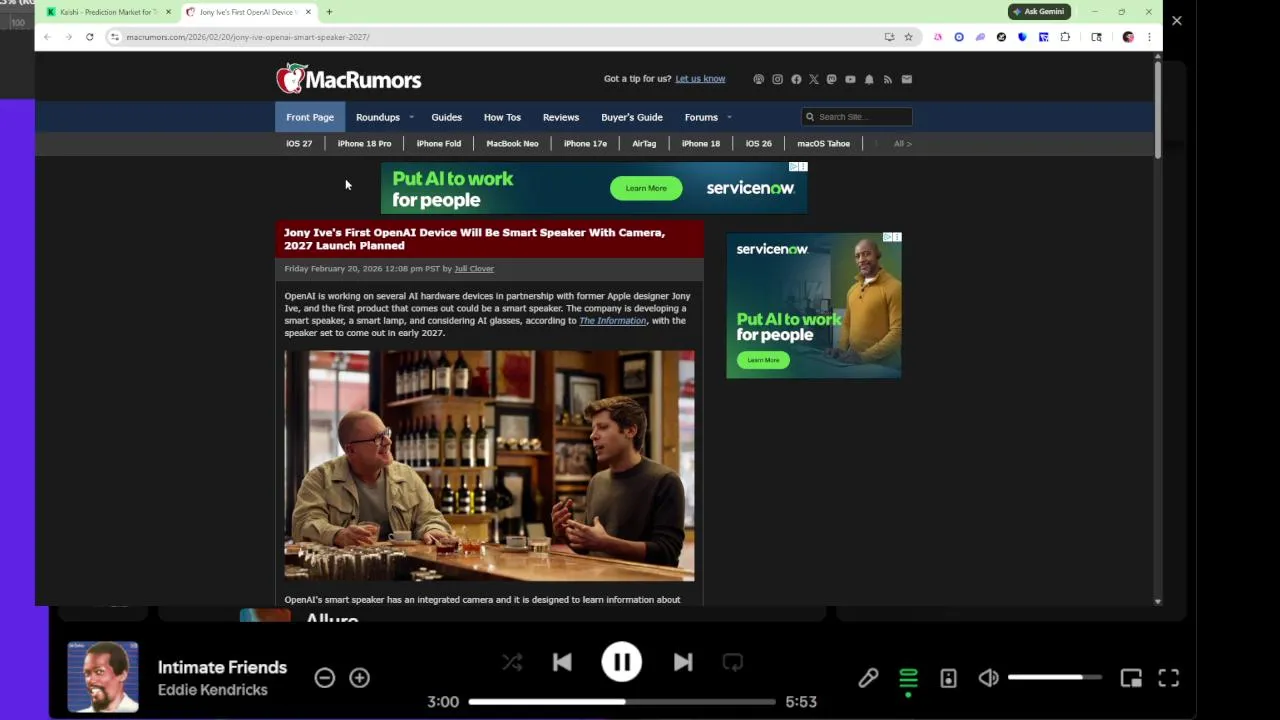Skip to the next track
The height and width of the screenshot is (720, 1280).
pyautogui.click(x=683, y=662)
